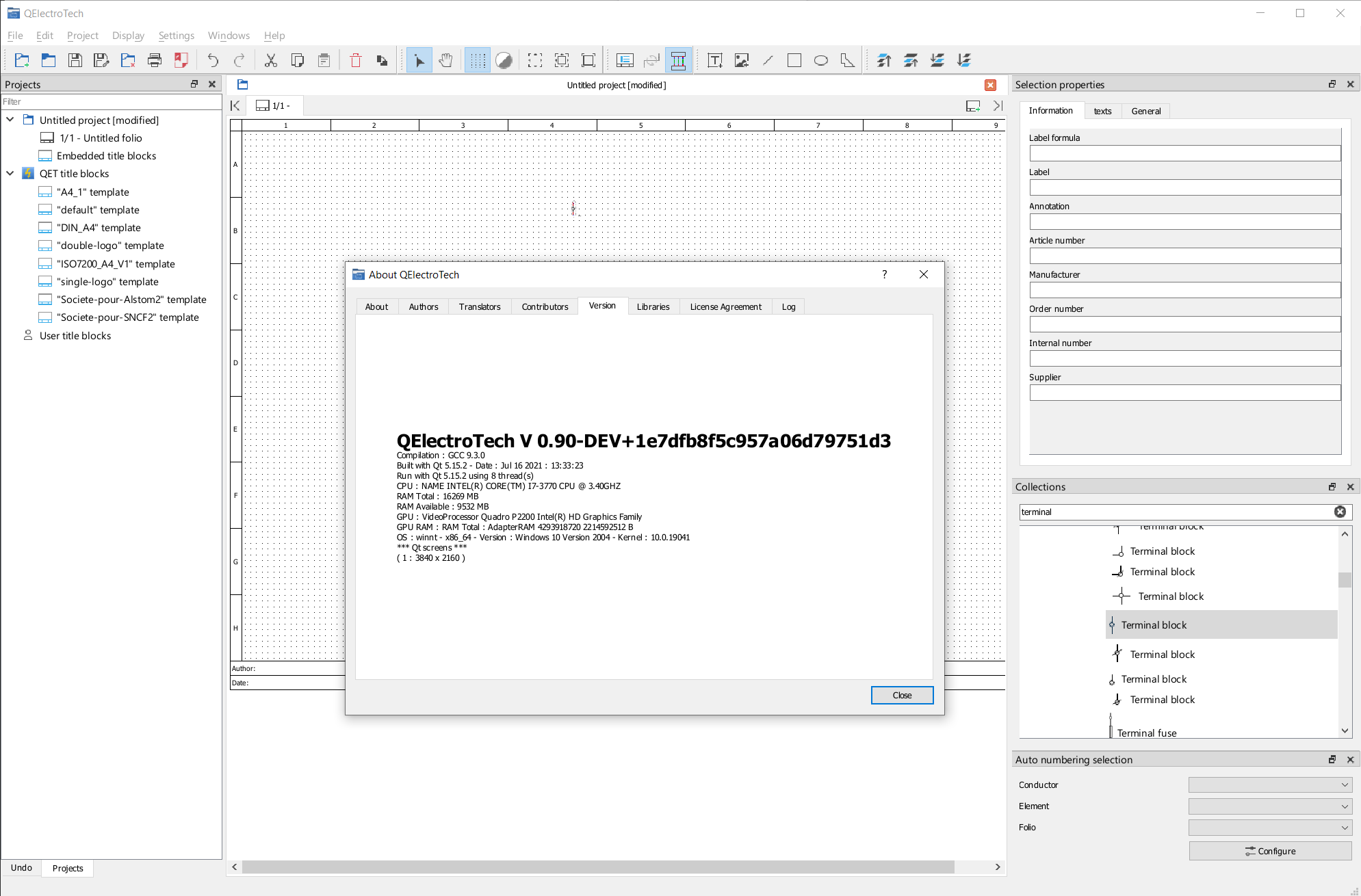This screenshot has height=896, width=1361.
Task: Select the polygon drawing tool
Action: click(x=847, y=60)
